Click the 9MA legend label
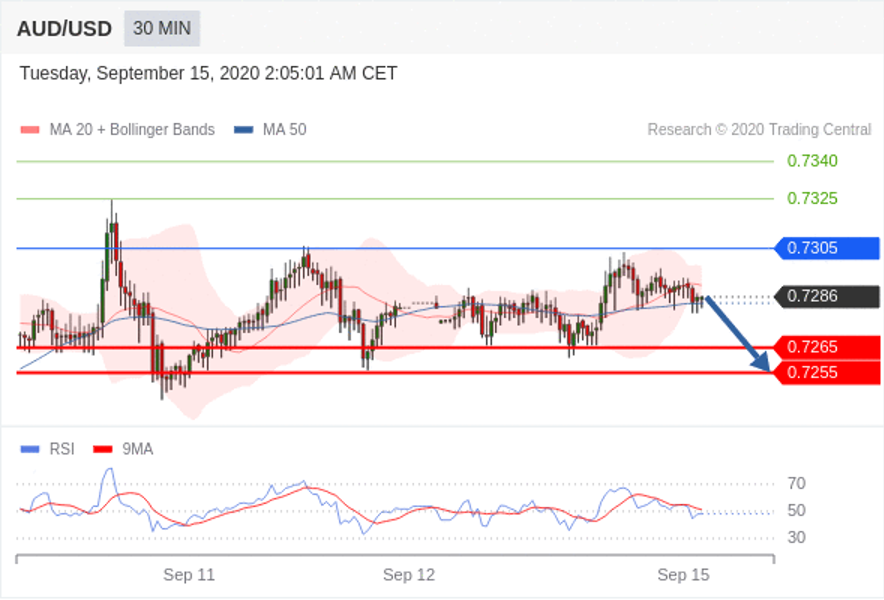 pyautogui.click(x=138, y=449)
